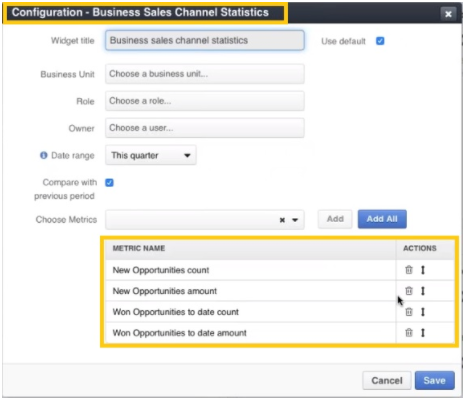Clear the Choose Metrics selection with x
This screenshot has width=465, height=400.
coord(282,220)
